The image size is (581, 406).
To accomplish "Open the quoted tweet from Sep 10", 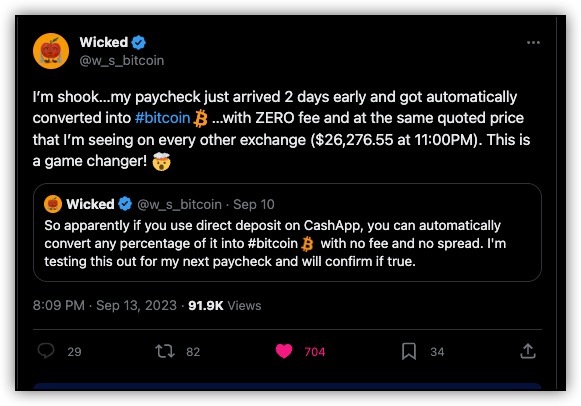I will pos(287,232).
